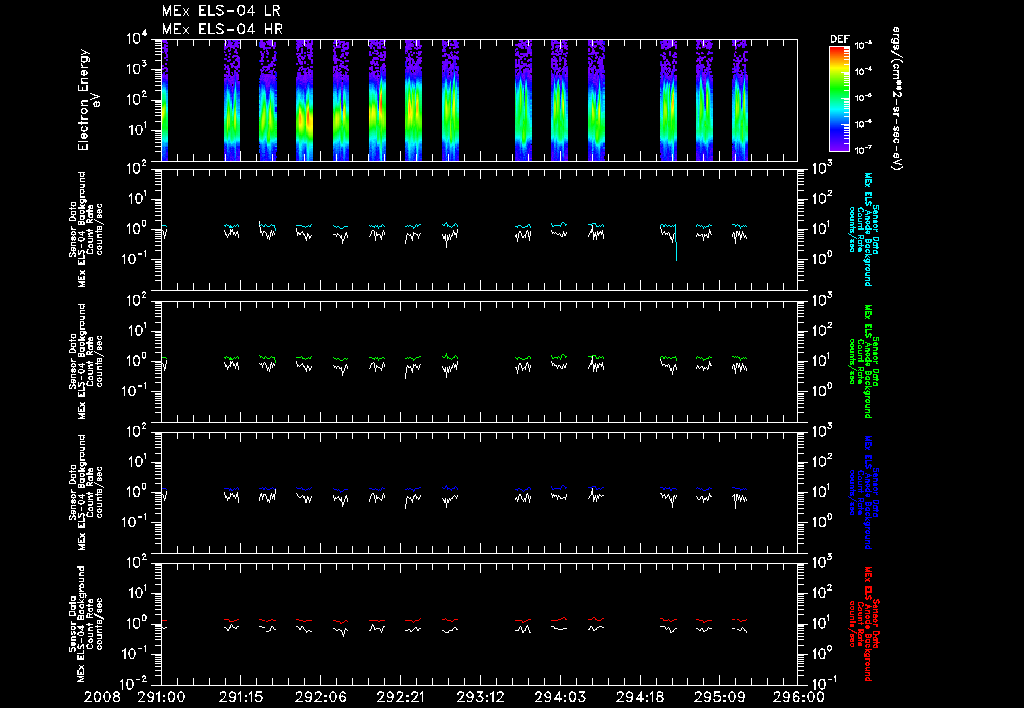The image size is (1024, 708).
Task: Click the left-axis 'Sensor Data' label of the cyan panel
Action: 73,229
